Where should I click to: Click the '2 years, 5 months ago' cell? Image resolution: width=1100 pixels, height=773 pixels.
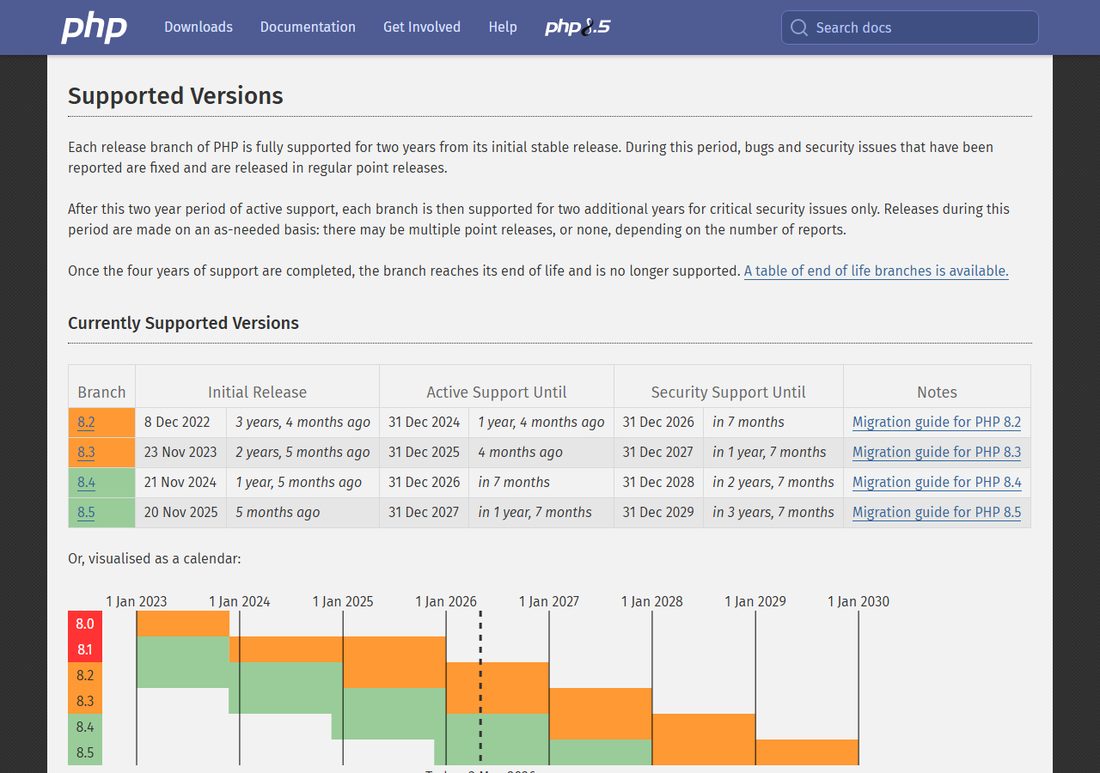(303, 452)
